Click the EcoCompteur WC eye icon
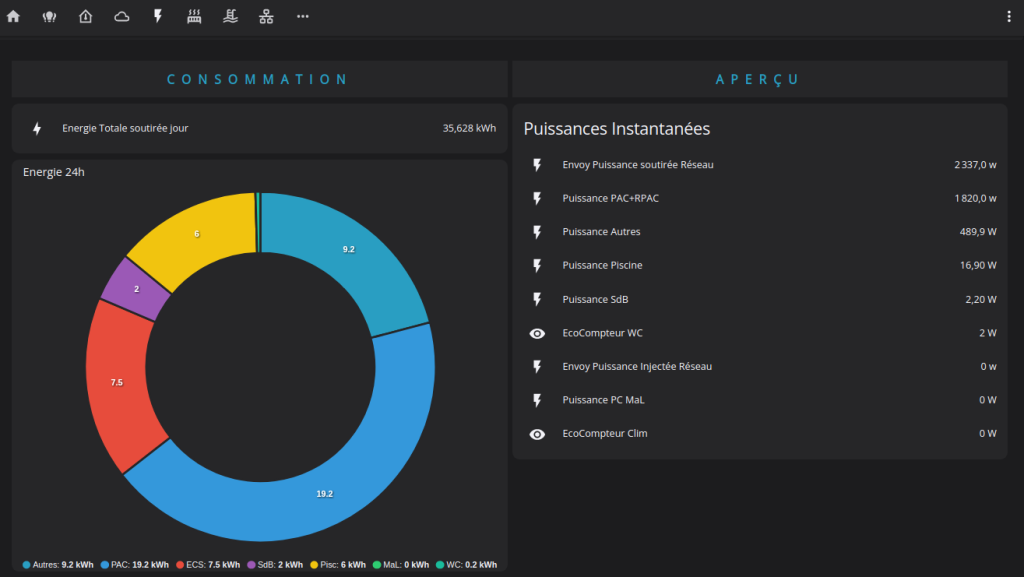 (x=537, y=334)
